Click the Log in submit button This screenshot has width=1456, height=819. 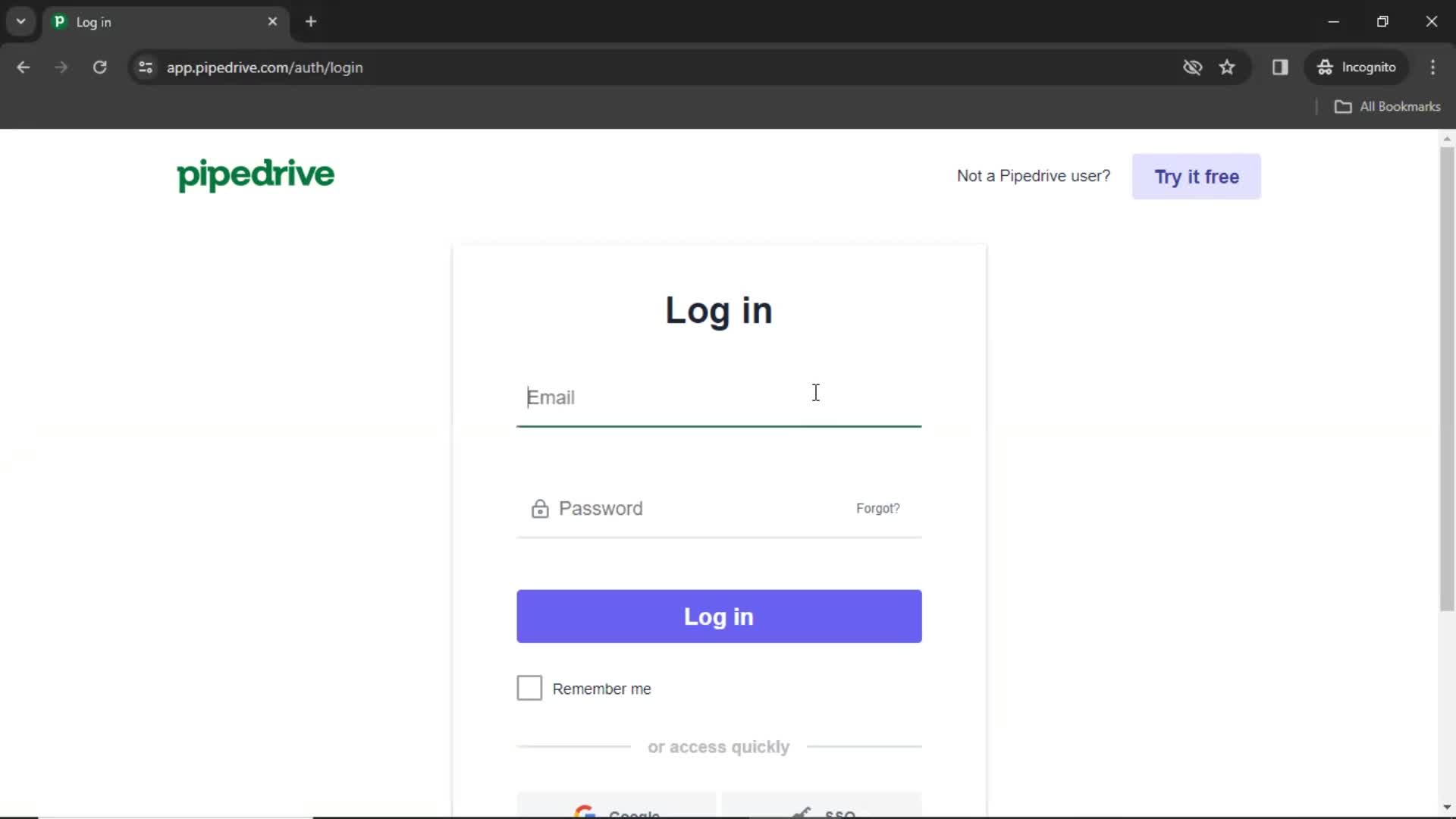coord(718,616)
